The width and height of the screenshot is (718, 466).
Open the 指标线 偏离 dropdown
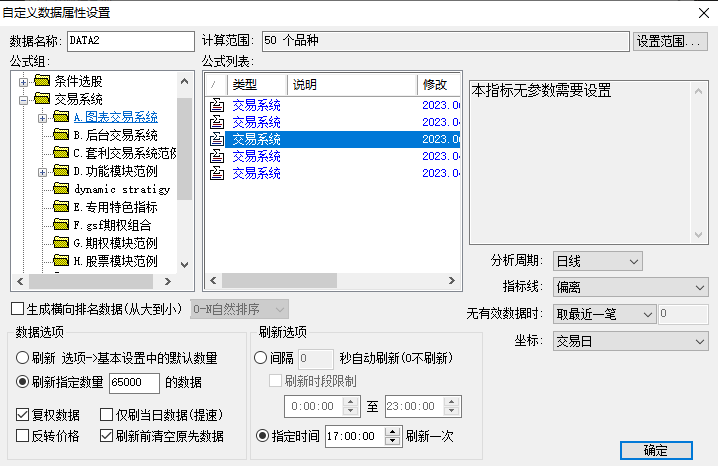pyautogui.click(x=631, y=287)
